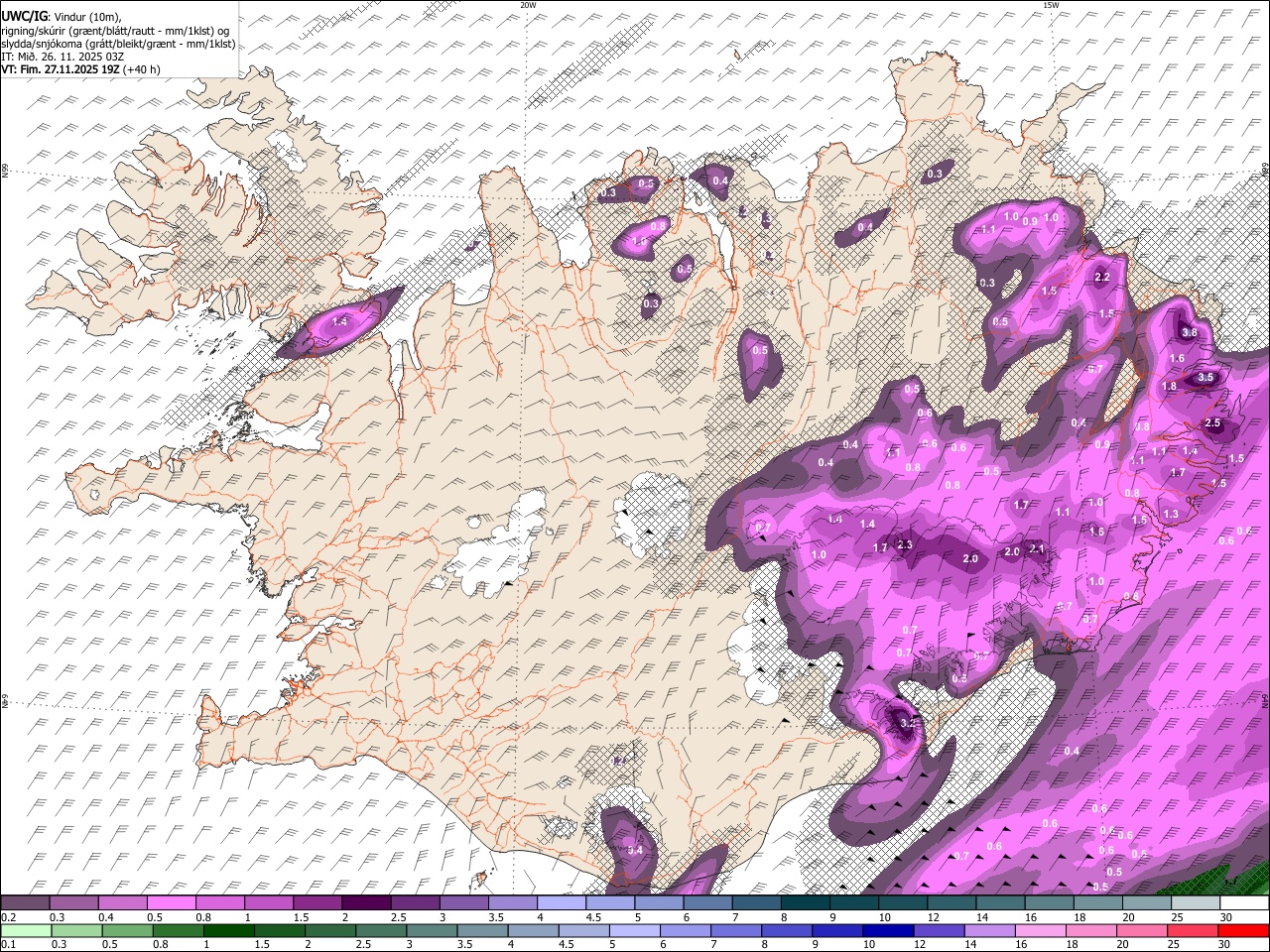Select the bright pink swatch between 0.5 and 0.8
Viewport: 1270px width, 952px height.
point(173,903)
